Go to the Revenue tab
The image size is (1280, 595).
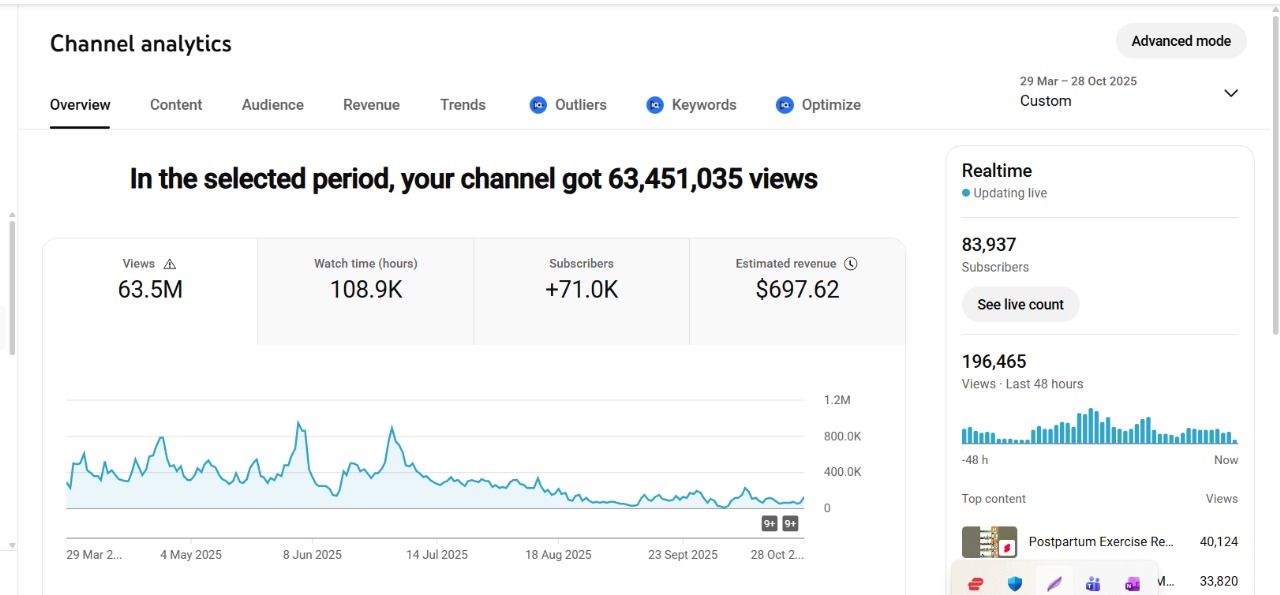[x=371, y=105]
